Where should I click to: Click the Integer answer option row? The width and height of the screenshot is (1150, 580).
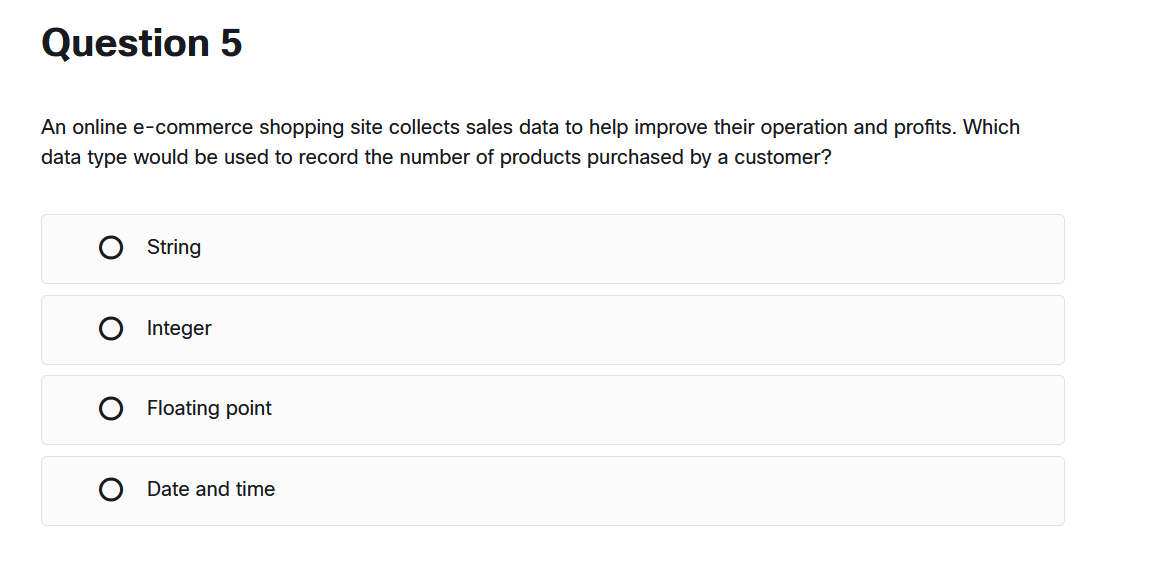click(x=552, y=329)
